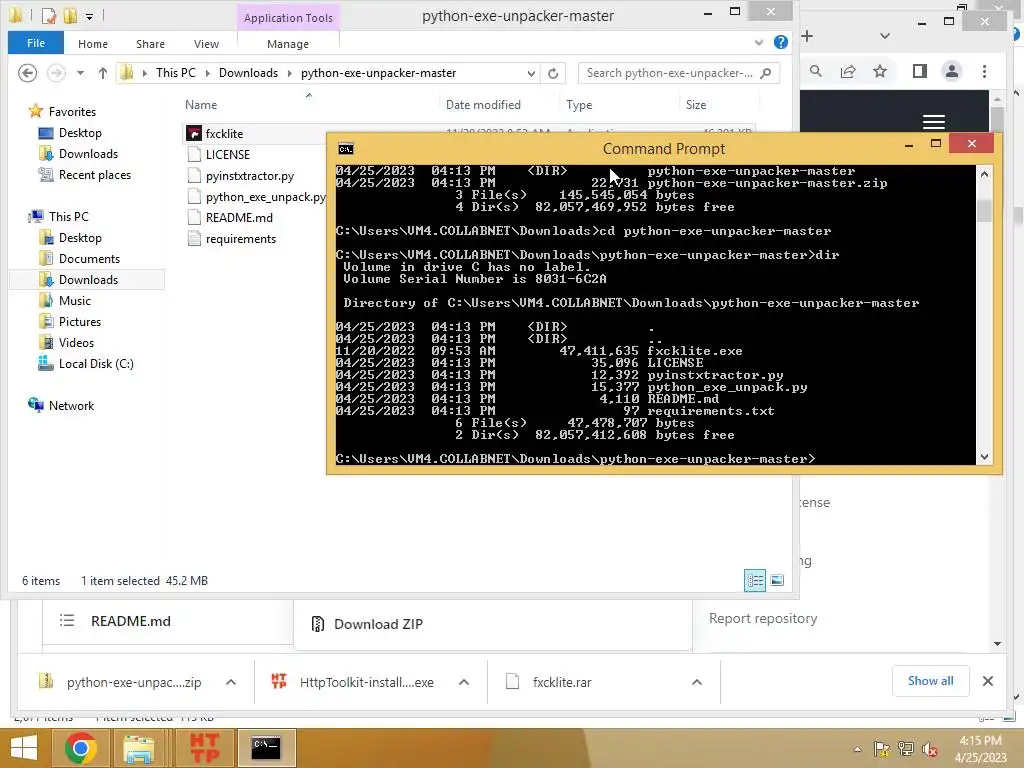Open the README.md outline list icon

click(67, 620)
